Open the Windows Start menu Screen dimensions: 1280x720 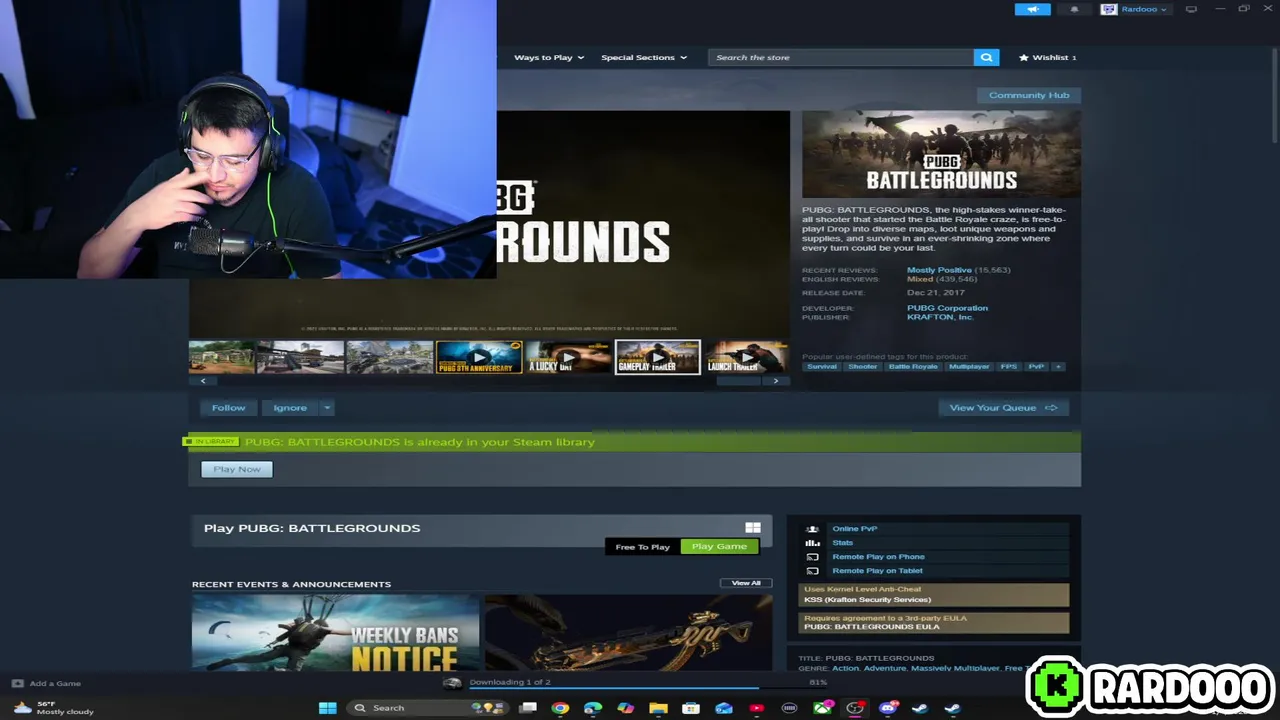pyautogui.click(x=327, y=708)
